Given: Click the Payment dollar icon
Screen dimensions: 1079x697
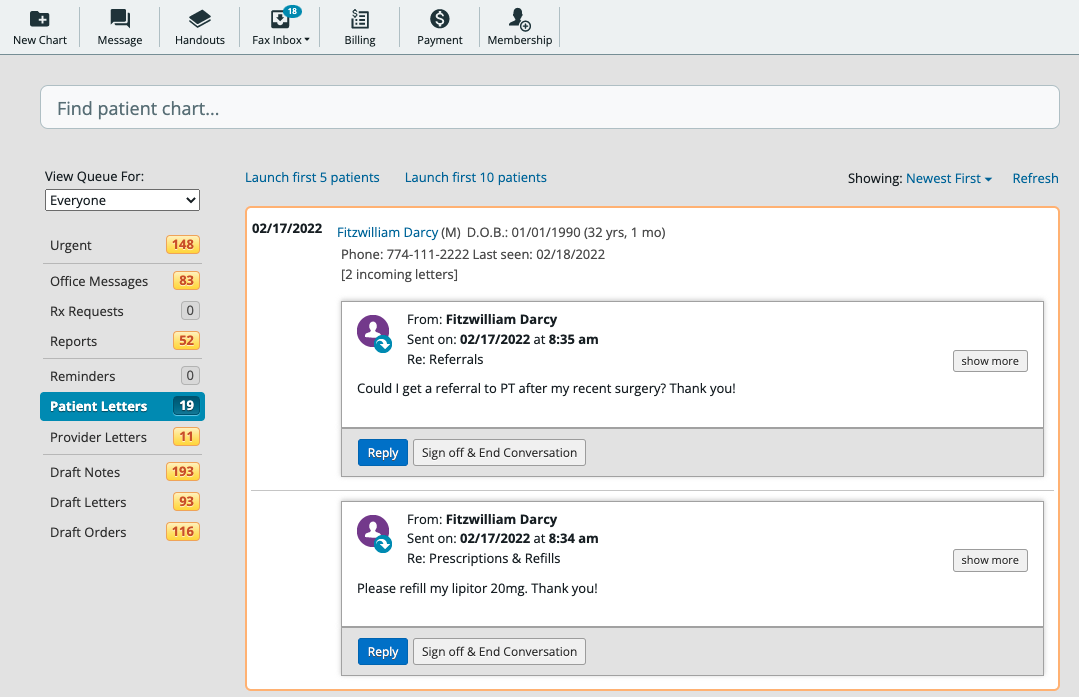Looking at the screenshot, I should pyautogui.click(x=440, y=18).
